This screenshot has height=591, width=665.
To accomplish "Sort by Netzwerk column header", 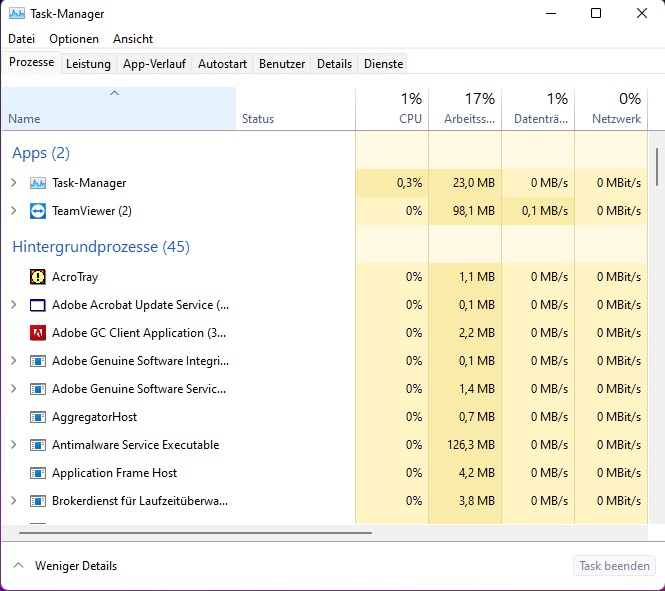I will (x=611, y=109).
